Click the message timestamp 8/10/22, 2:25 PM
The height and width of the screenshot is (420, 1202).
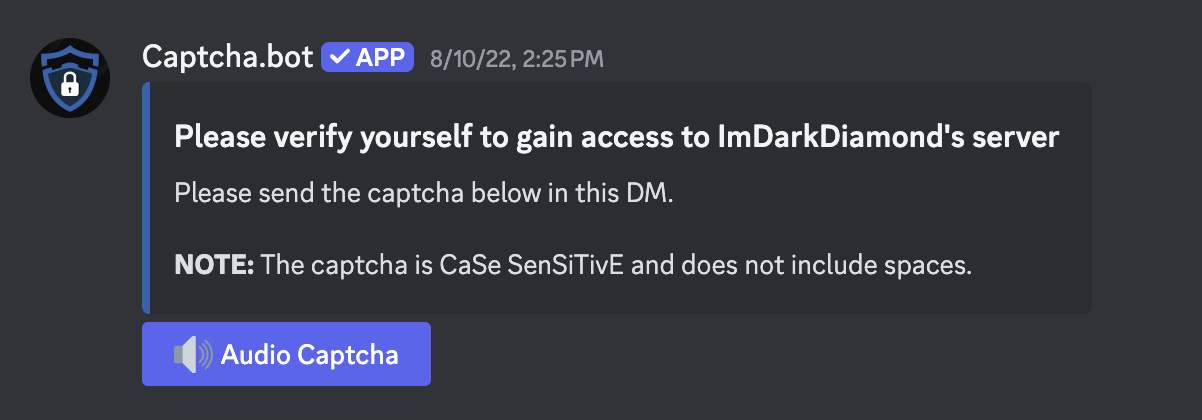pos(516,59)
